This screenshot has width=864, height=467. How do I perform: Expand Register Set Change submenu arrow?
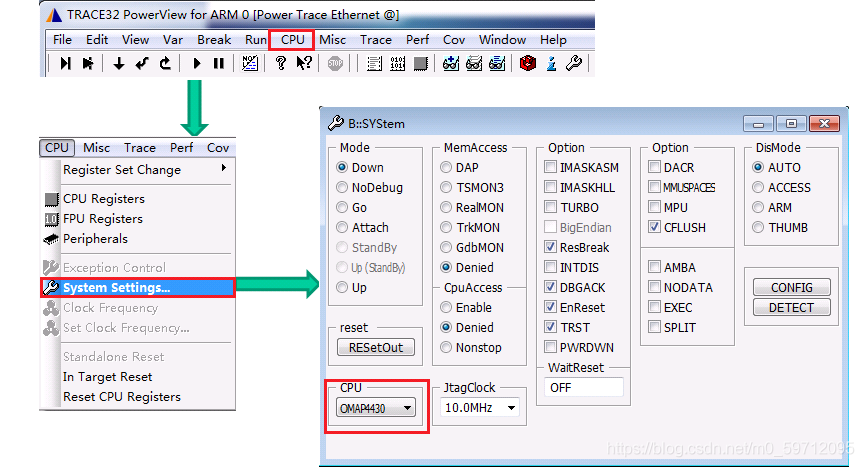pyautogui.click(x=223, y=168)
